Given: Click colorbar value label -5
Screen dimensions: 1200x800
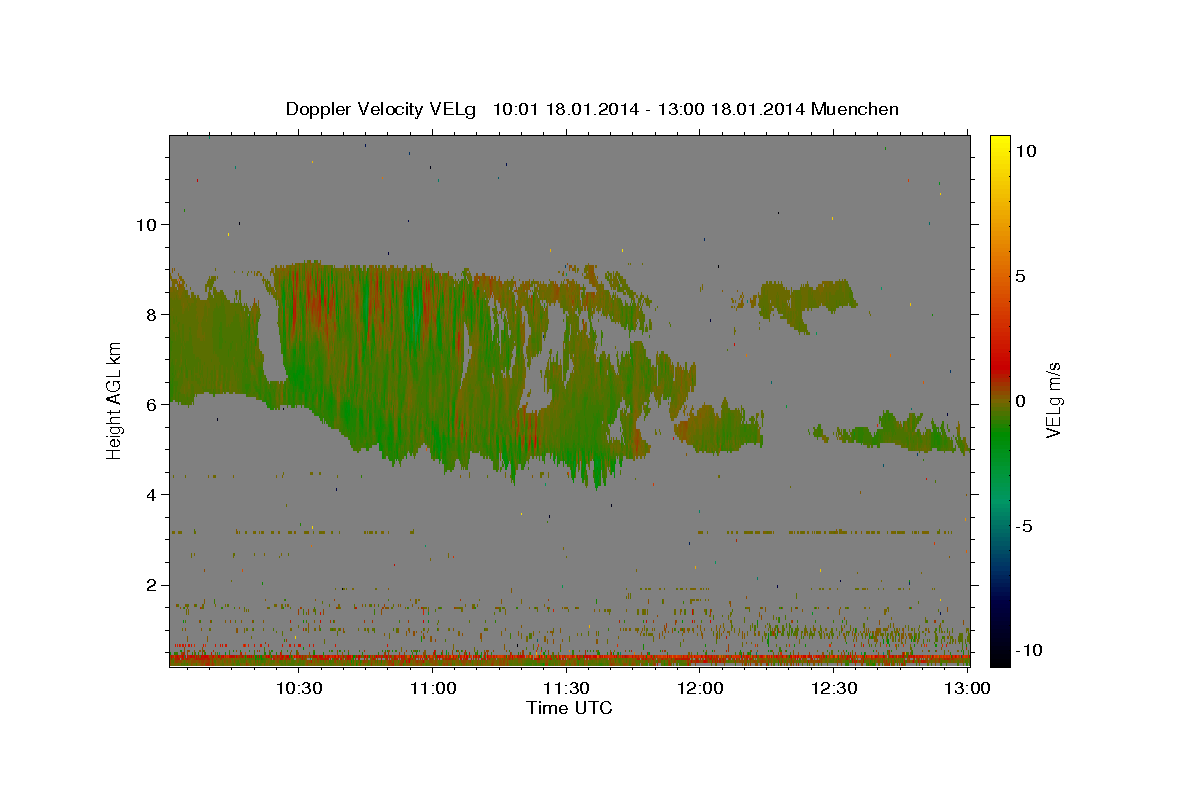Looking at the screenshot, I should [x=1024, y=526].
